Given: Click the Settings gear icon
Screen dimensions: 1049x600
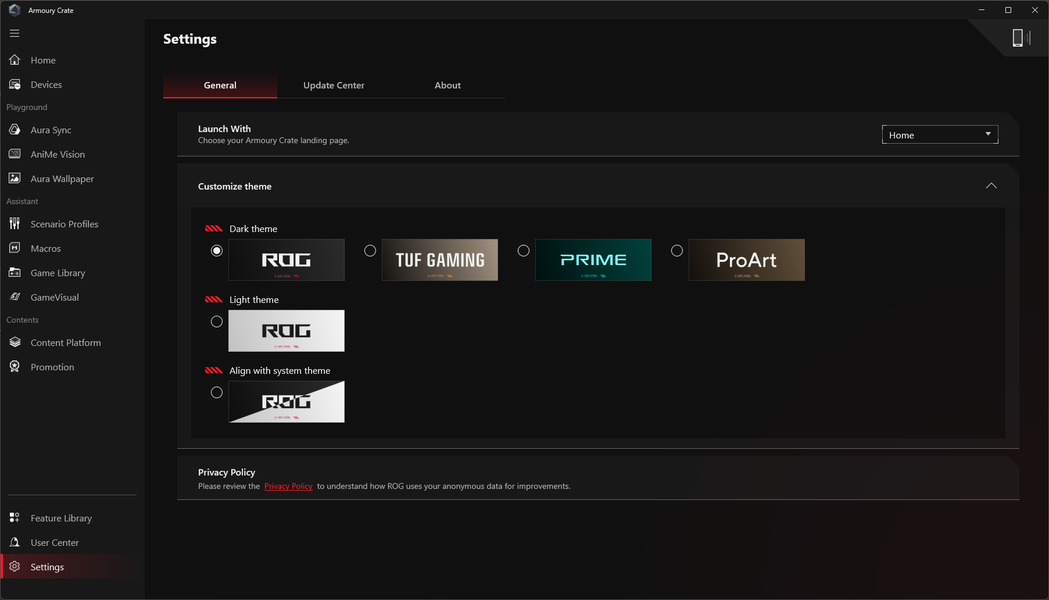Looking at the screenshot, I should pyautogui.click(x=14, y=567).
